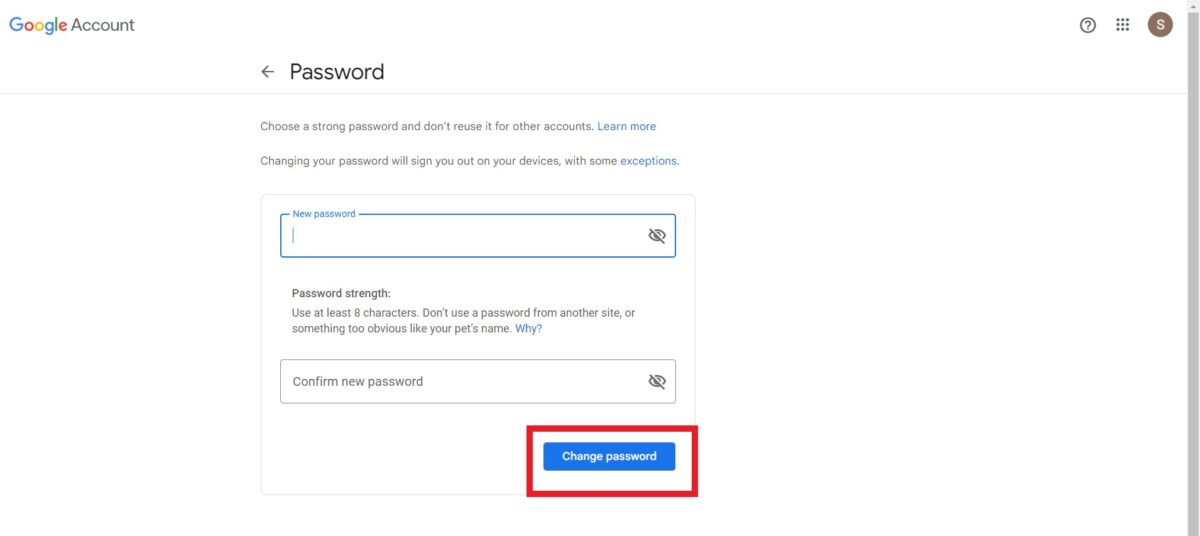Click the Change password button
1200x536 pixels.
(609, 456)
